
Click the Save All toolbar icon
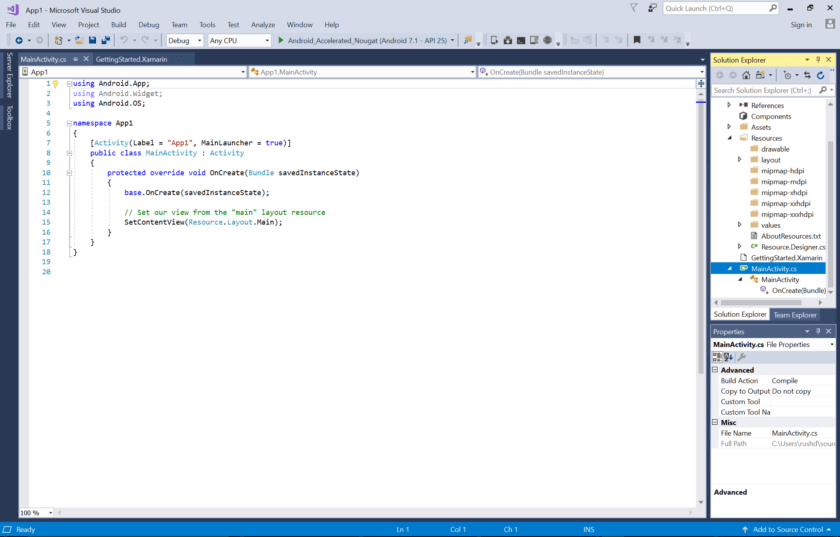click(106, 40)
